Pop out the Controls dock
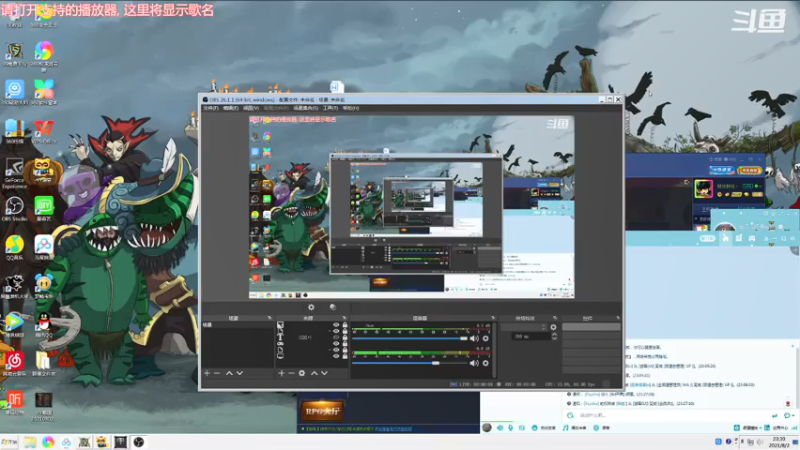 pos(617,318)
